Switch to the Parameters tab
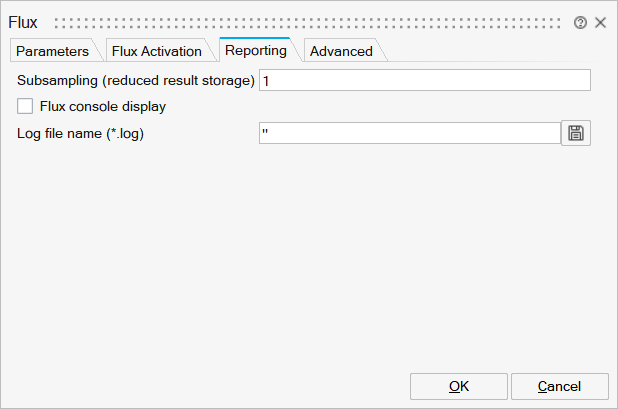618x409 pixels. pos(52,51)
